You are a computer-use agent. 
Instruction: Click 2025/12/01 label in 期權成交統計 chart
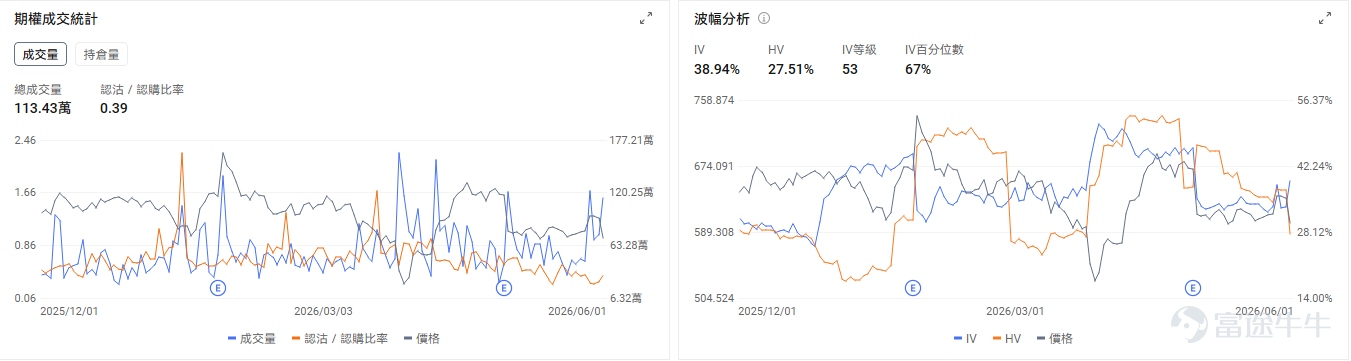pos(68,311)
